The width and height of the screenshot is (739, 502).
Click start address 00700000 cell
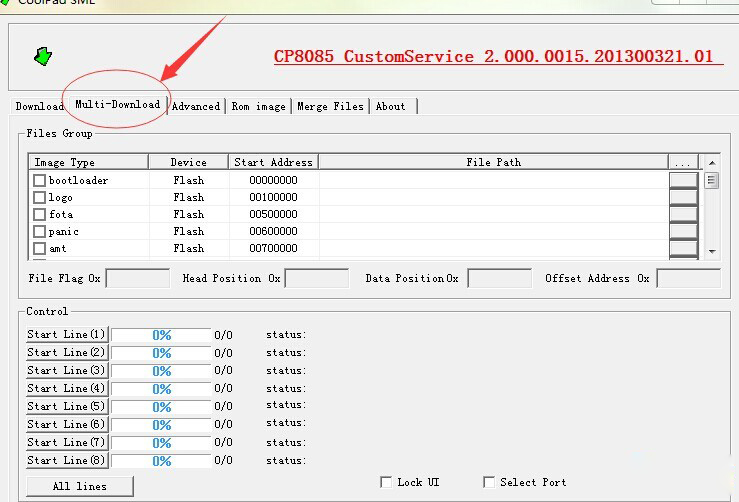point(273,248)
